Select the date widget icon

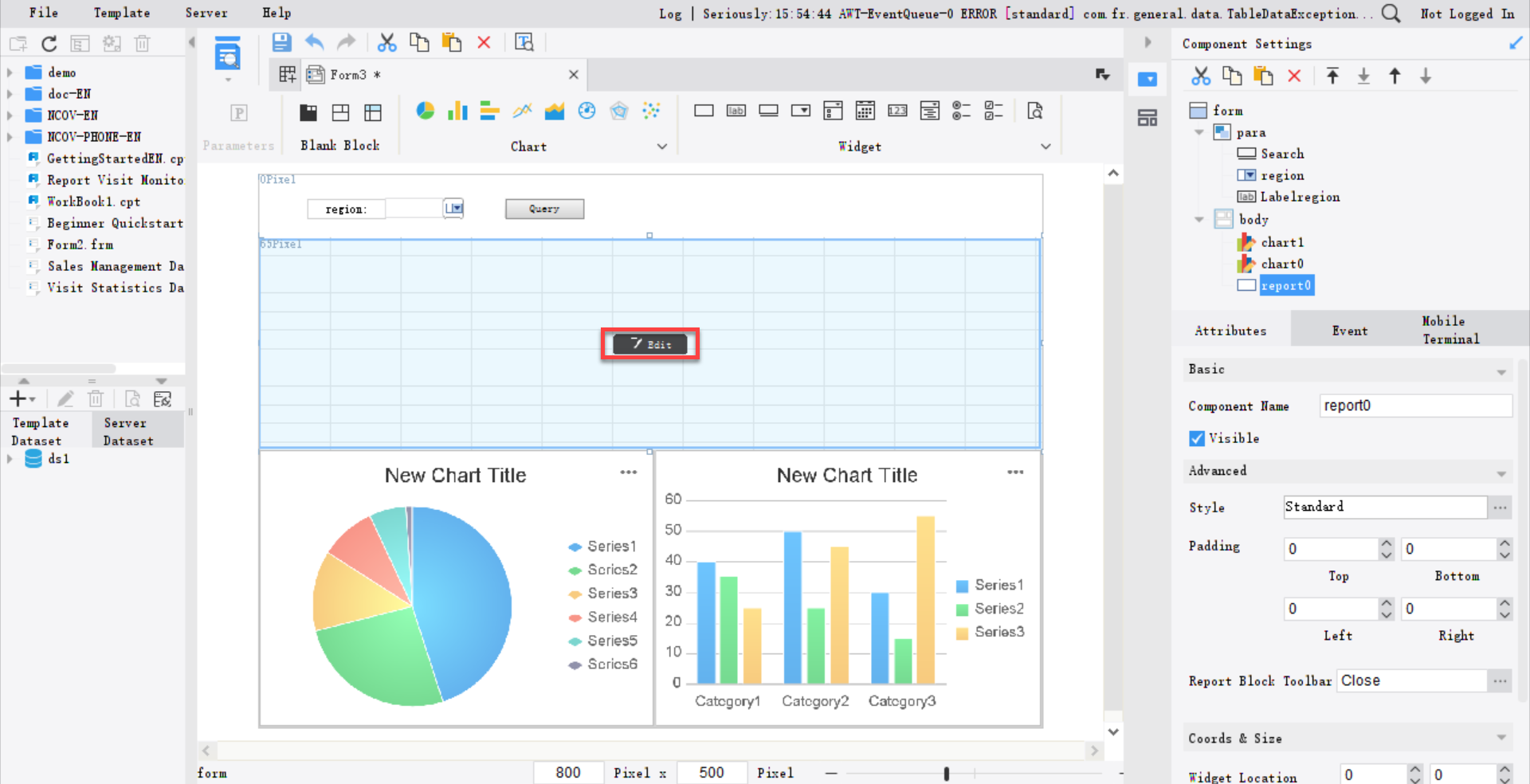(x=865, y=111)
